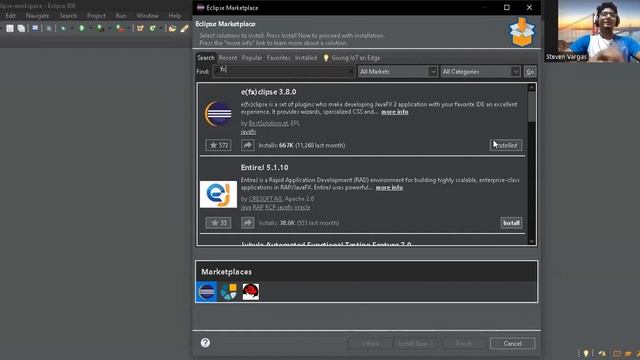Click the javafx tag under e(fx)clipse
Screen dimensions: 640x360
coord(248,132)
